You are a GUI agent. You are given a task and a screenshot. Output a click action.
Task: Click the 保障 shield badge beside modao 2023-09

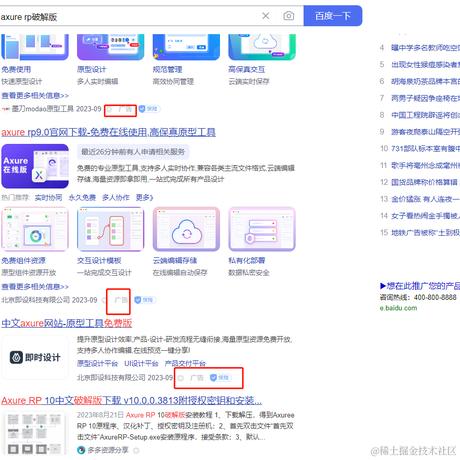pos(148,109)
